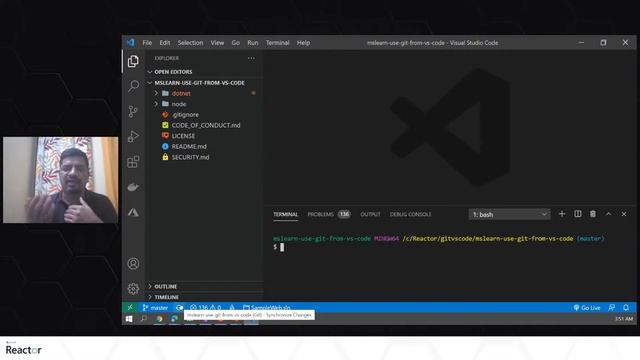Open the .gitignore file
Screen dimensions: 640x360
coord(204,115)
